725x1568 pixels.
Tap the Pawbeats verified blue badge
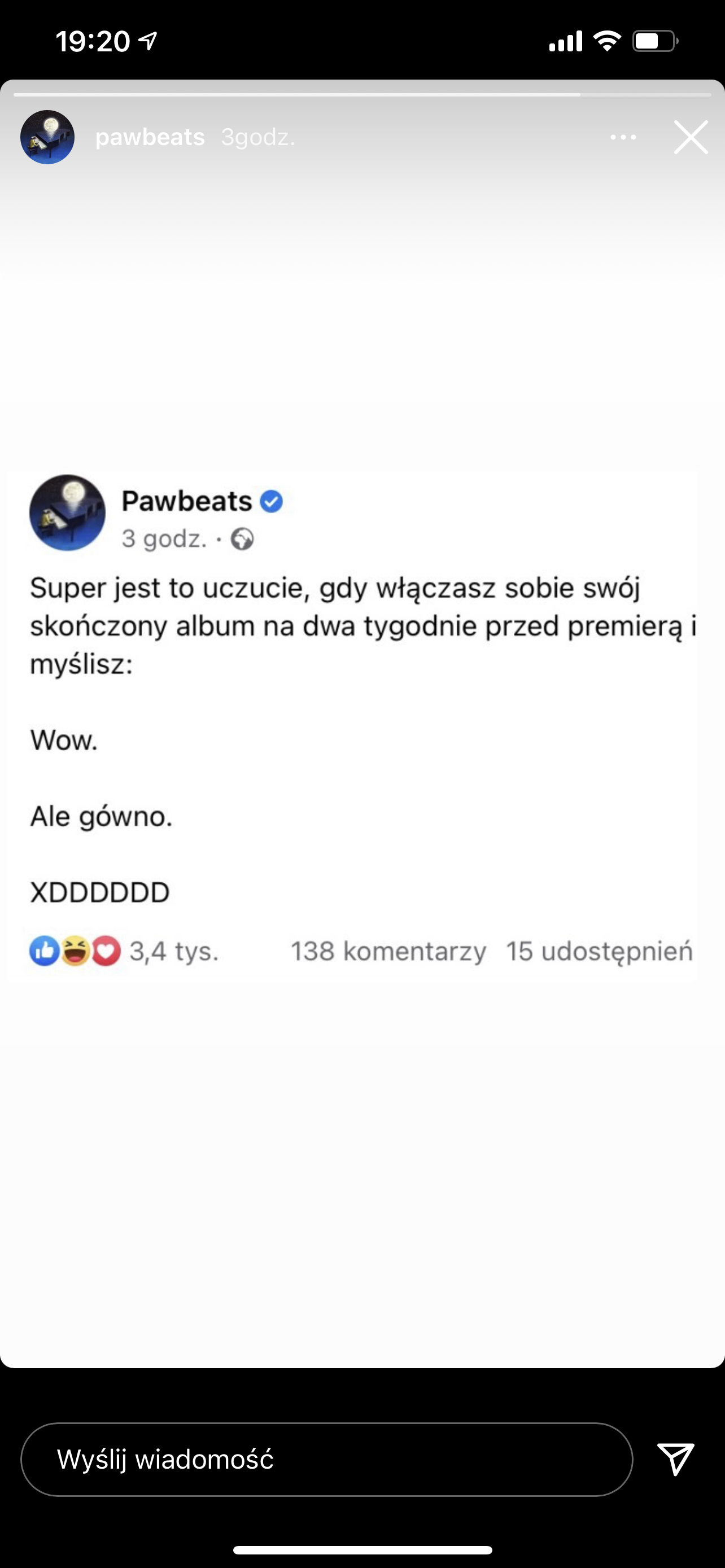pos(272,502)
